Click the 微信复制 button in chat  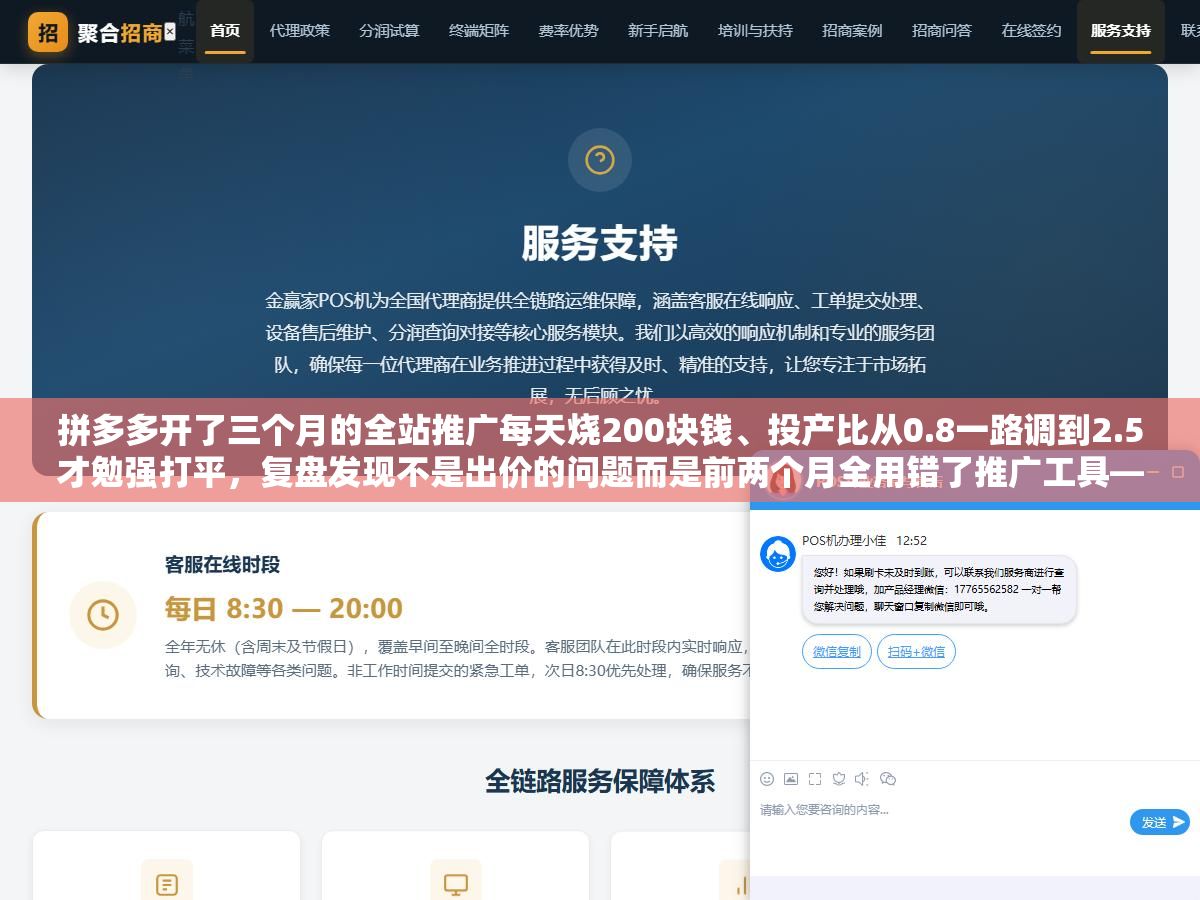837,651
